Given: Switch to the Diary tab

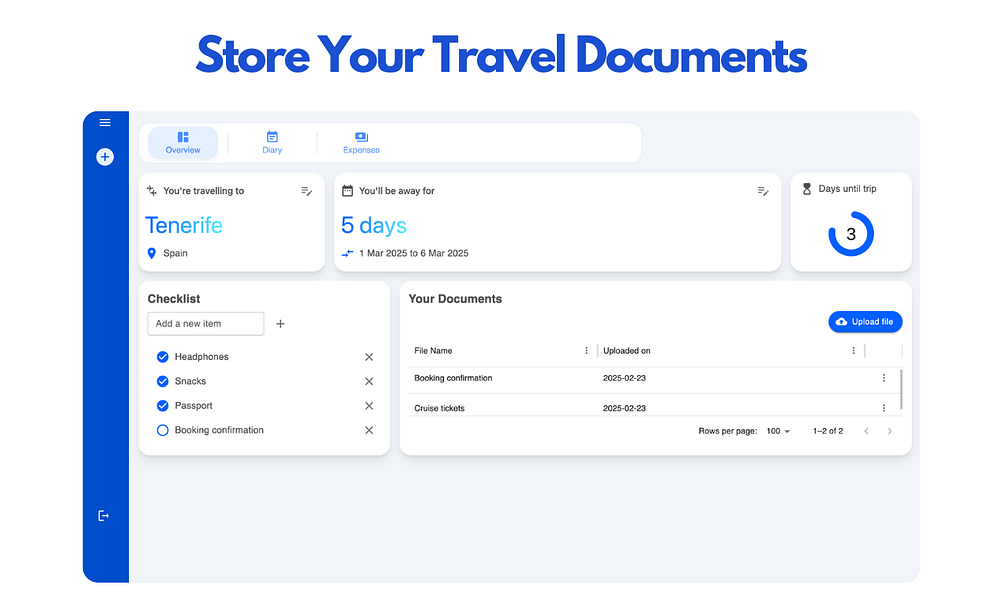Looking at the screenshot, I should (x=271, y=143).
